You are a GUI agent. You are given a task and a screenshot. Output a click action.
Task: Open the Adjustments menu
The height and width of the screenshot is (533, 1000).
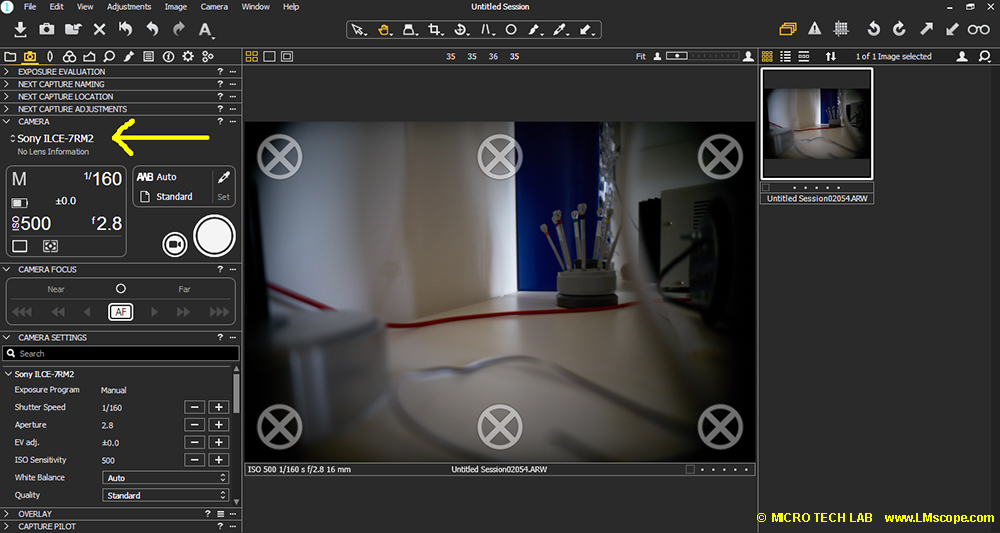pos(129,7)
